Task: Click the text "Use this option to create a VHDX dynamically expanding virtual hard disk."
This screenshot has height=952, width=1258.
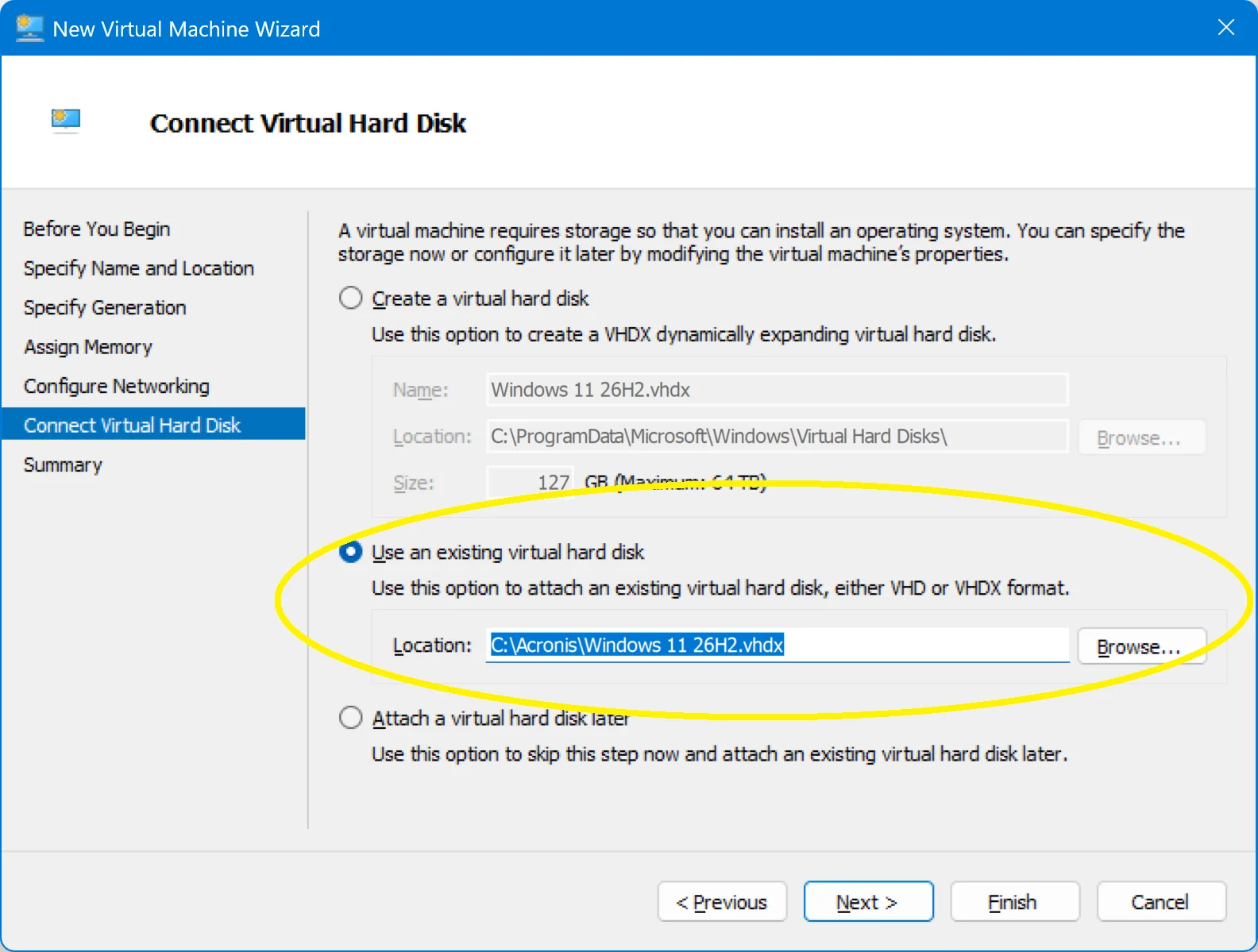Action: [x=684, y=334]
